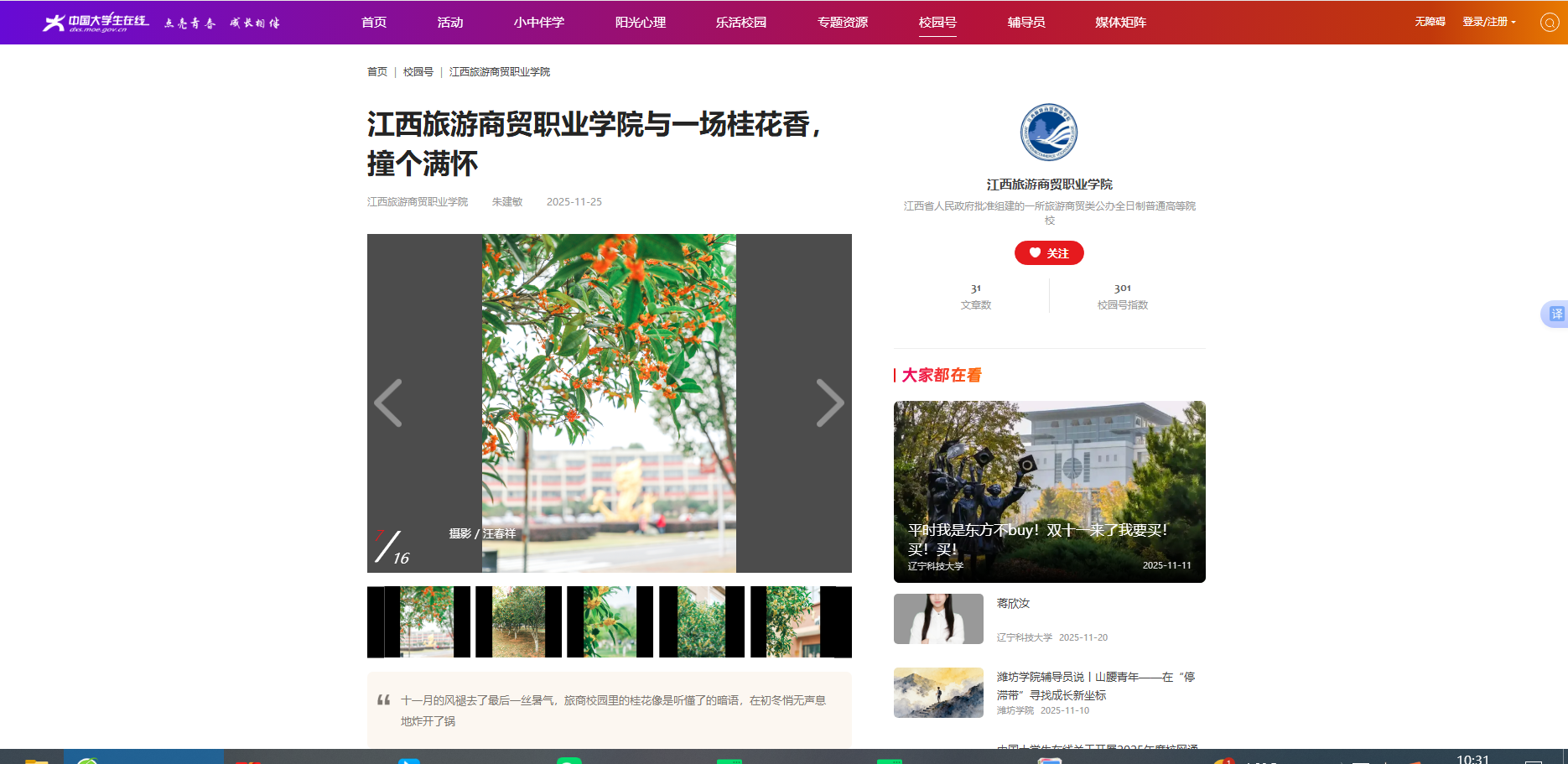Click the 关注 follow heart button
This screenshot has height=764, width=1568.
click(x=1049, y=253)
